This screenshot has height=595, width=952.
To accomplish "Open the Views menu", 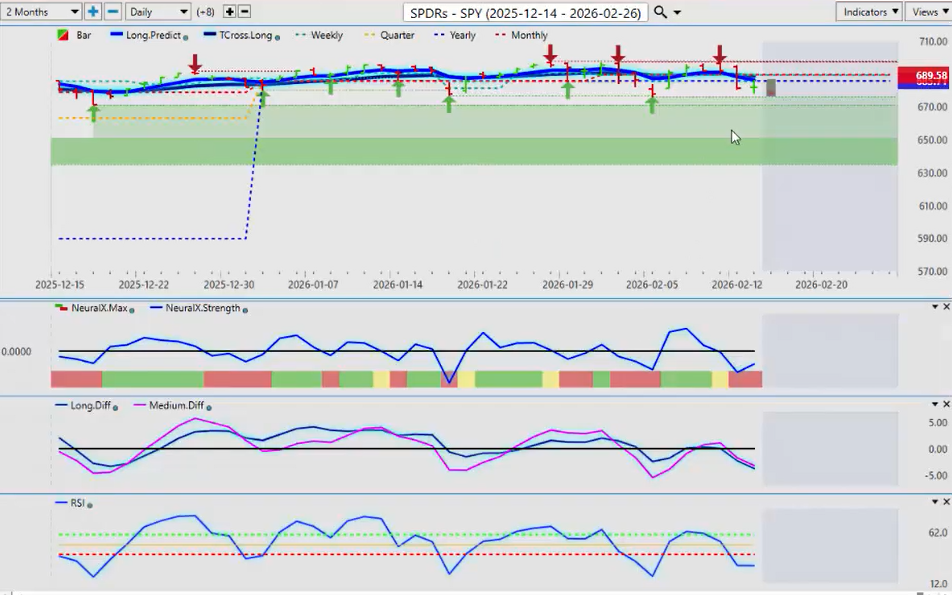I will pyautogui.click(x=929, y=12).
